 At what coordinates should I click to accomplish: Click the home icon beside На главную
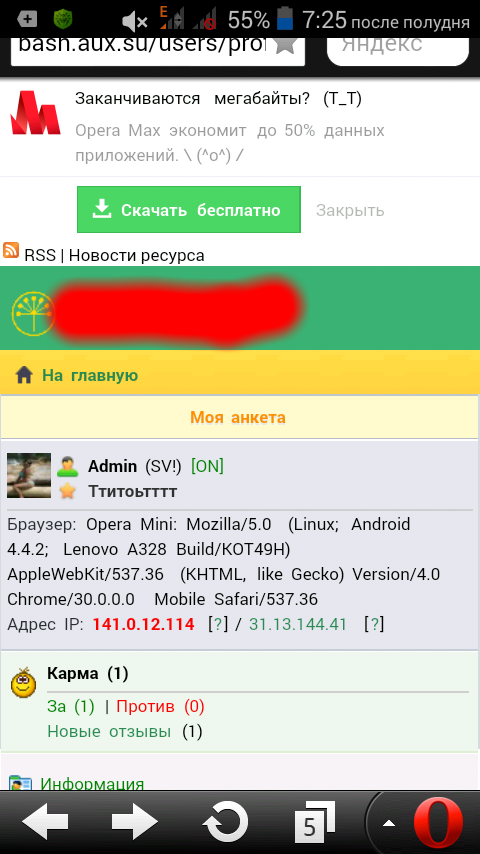coord(23,375)
